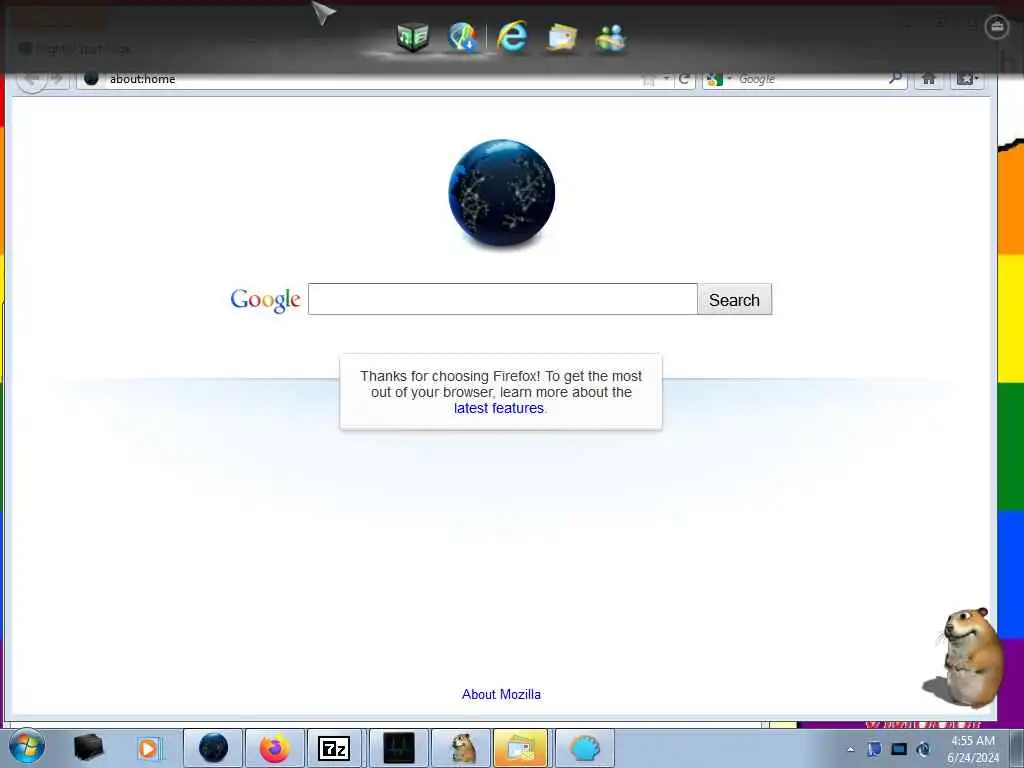Open Firefox from the taskbar

pyautogui.click(x=275, y=748)
